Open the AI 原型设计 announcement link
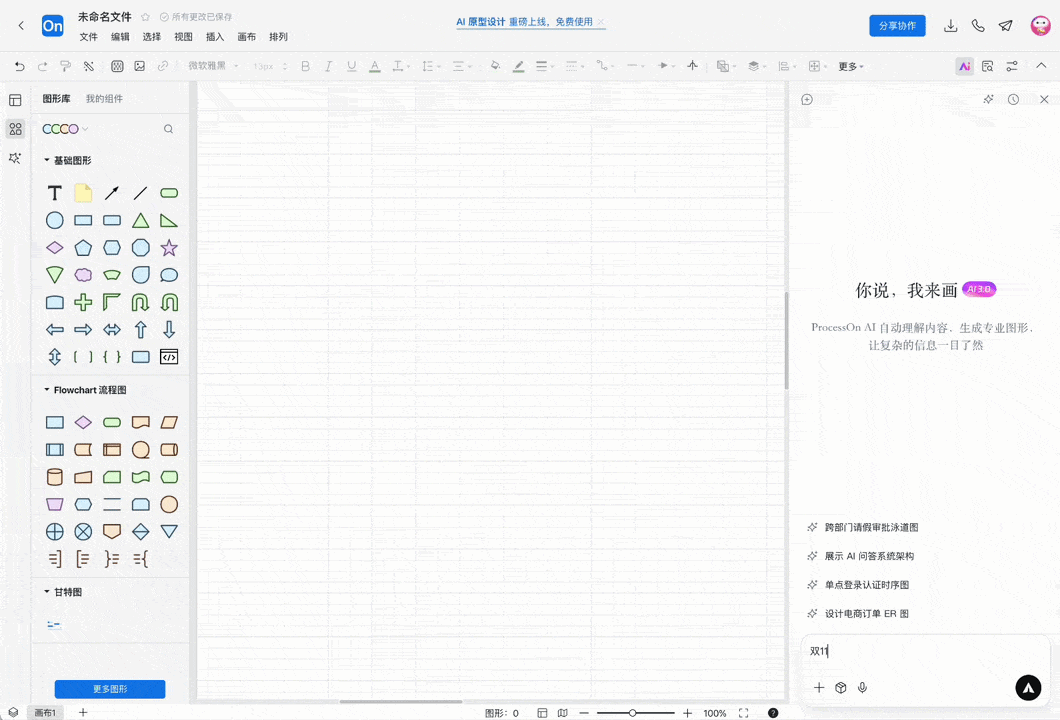Image resolution: width=1060 pixels, height=720 pixels. coord(525,22)
